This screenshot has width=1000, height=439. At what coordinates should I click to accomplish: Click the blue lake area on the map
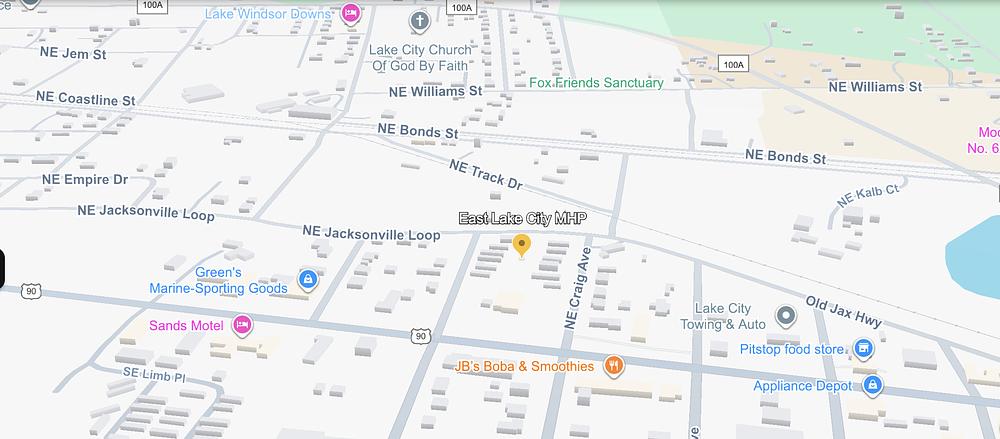pyautogui.click(x=976, y=257)
